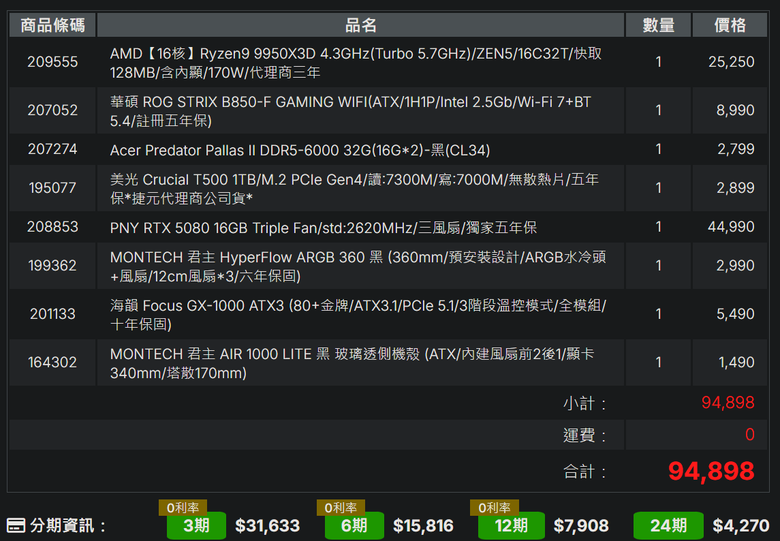Select the MONTECH HyperFlow ARGB 360 item
This screenshot has width=780, height=541.
(358, 267)
